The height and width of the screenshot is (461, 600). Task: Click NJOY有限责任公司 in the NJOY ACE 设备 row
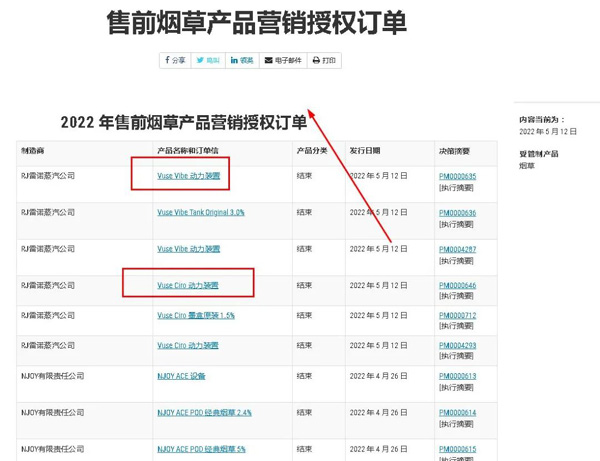click(52, 376)
